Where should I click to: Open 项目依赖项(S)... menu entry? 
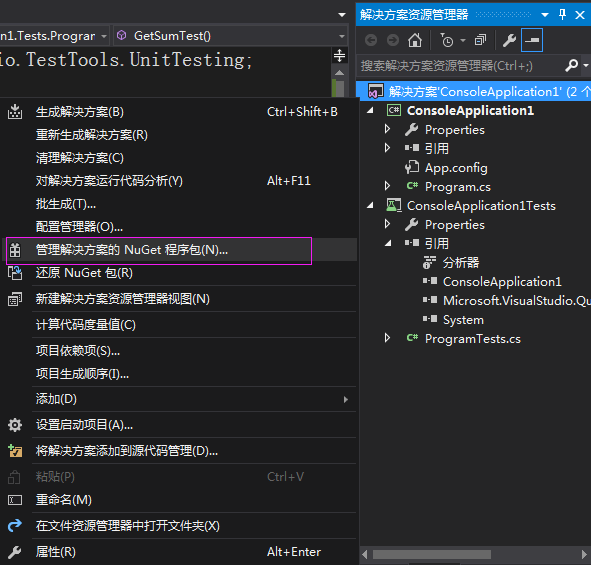(x=78, y=351)
